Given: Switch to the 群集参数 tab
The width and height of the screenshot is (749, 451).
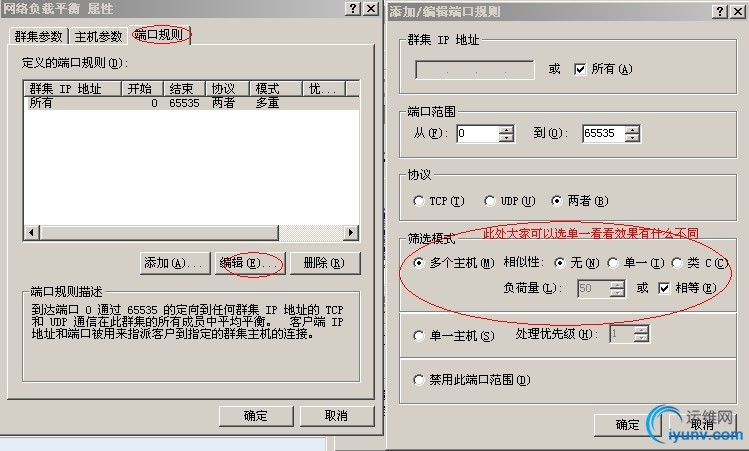Looking at the screenshot, I should pyautogui.click(x=39, y=36).
